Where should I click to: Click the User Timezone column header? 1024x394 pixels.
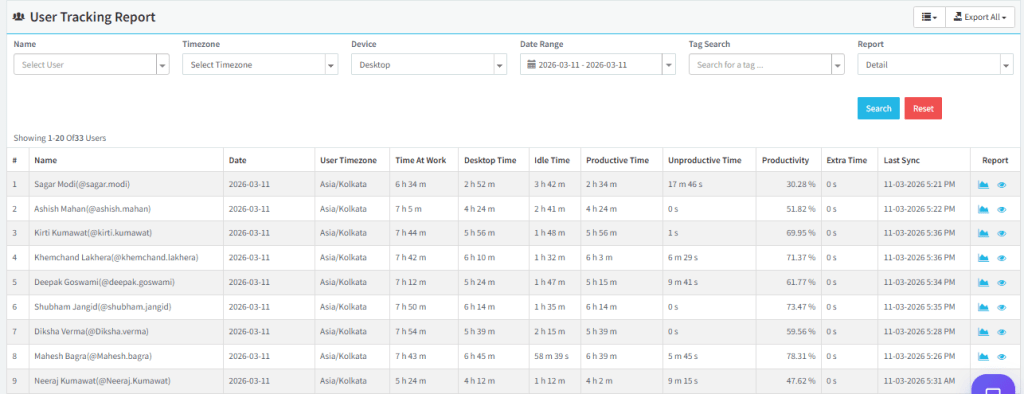pyautogui.click(x=348, y=160)
